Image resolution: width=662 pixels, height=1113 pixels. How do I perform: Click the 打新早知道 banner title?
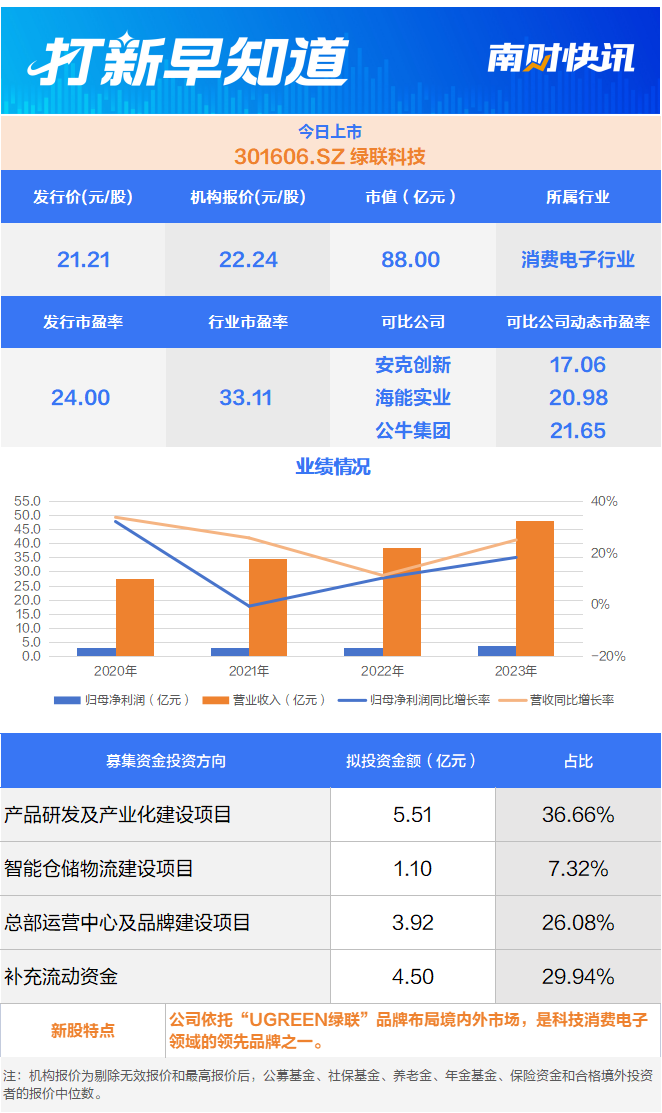tap(188, 60)
